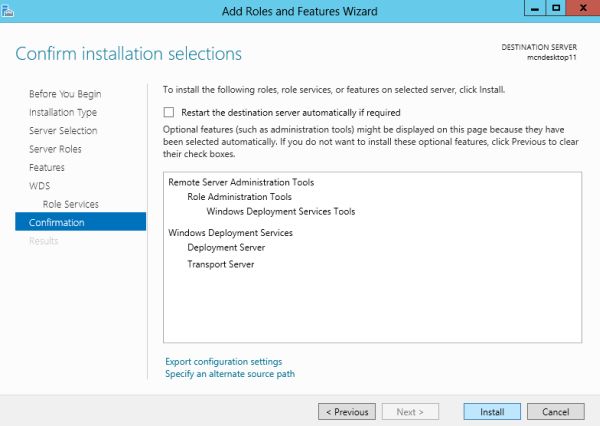Open the Installation Type step
Image resolution: width=600 pixels, height=426 pixels.
click(x=63, y=113)
